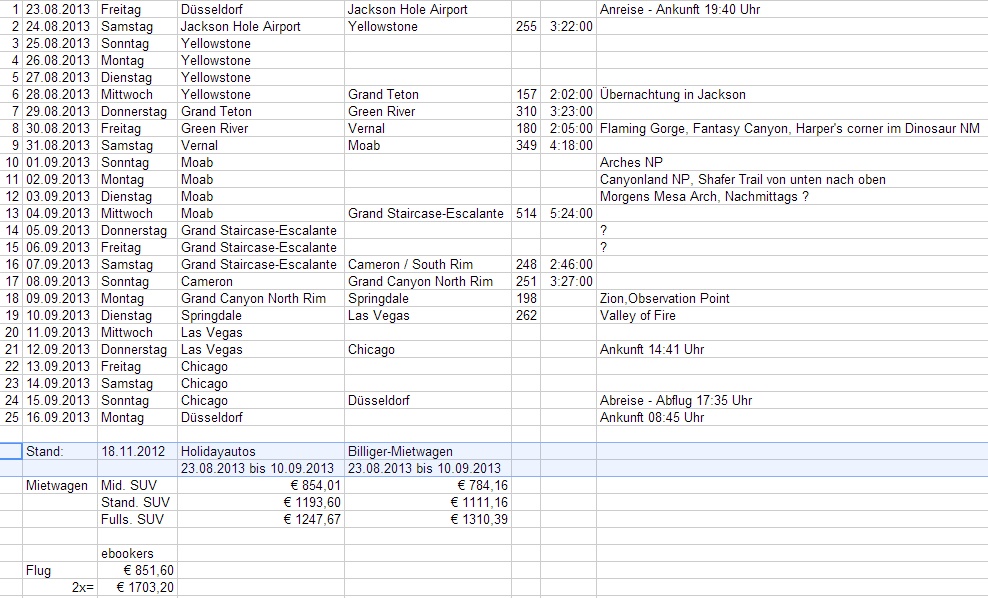
Task: Select the € 1703,20 flight total cell
Action: pos(145,587)
